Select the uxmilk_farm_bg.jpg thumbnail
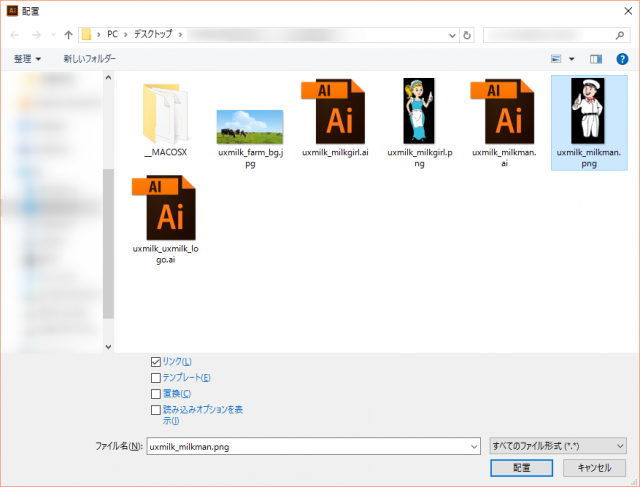 pos(249,127)
